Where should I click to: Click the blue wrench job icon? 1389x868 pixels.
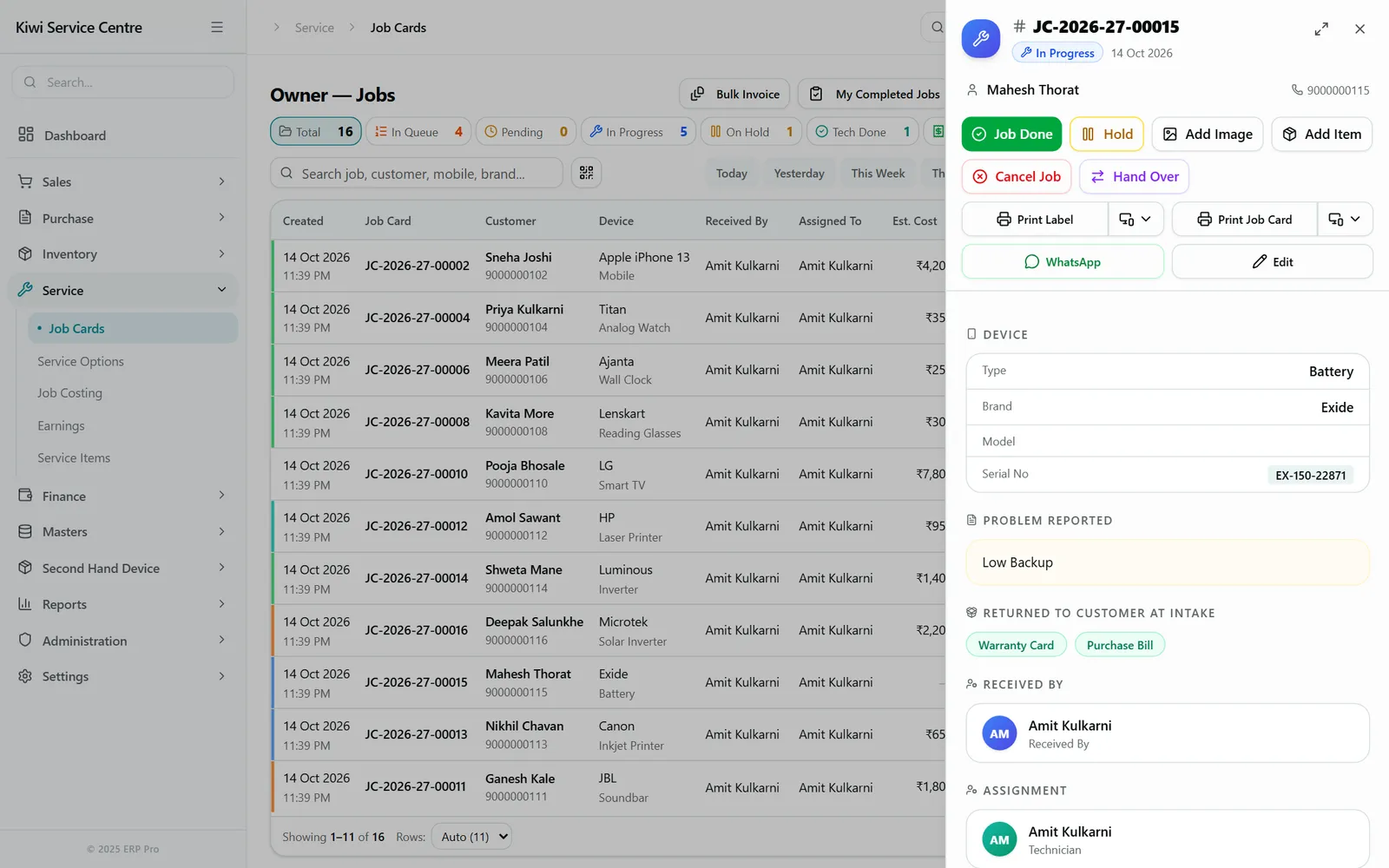tap(981, 39)
